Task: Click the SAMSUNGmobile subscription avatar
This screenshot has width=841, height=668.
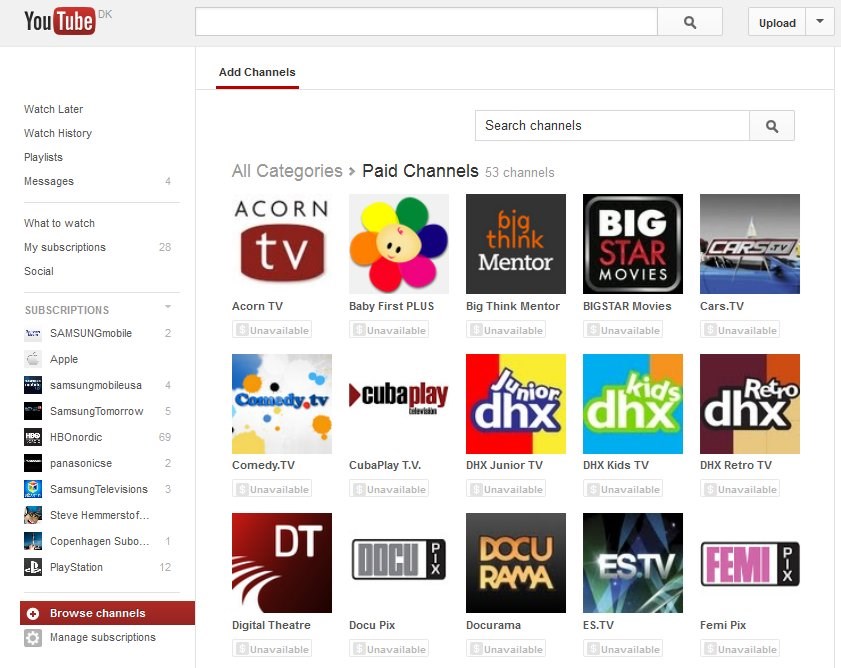Action: coord(33,333)
